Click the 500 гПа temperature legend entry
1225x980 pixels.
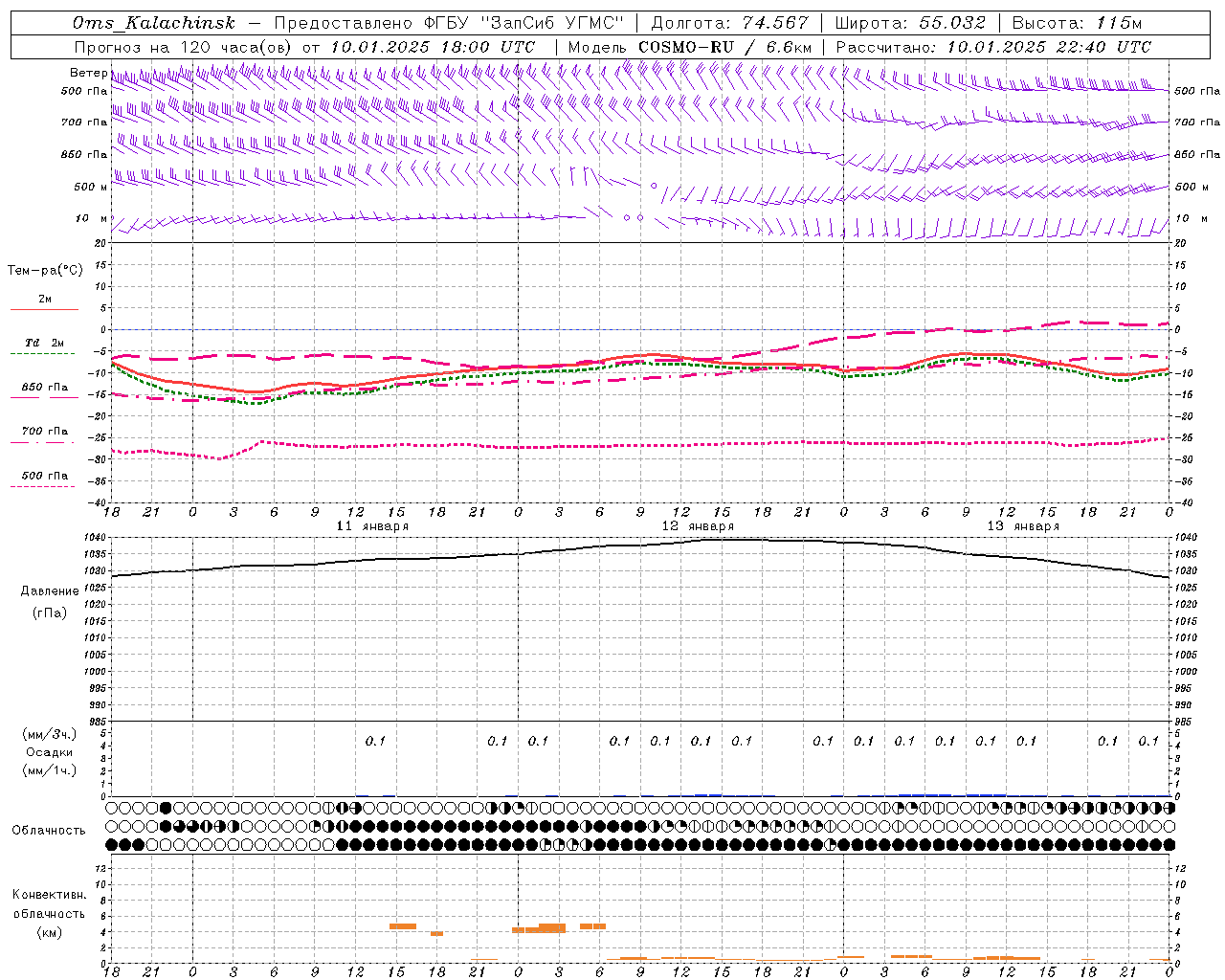coord(44,480)
